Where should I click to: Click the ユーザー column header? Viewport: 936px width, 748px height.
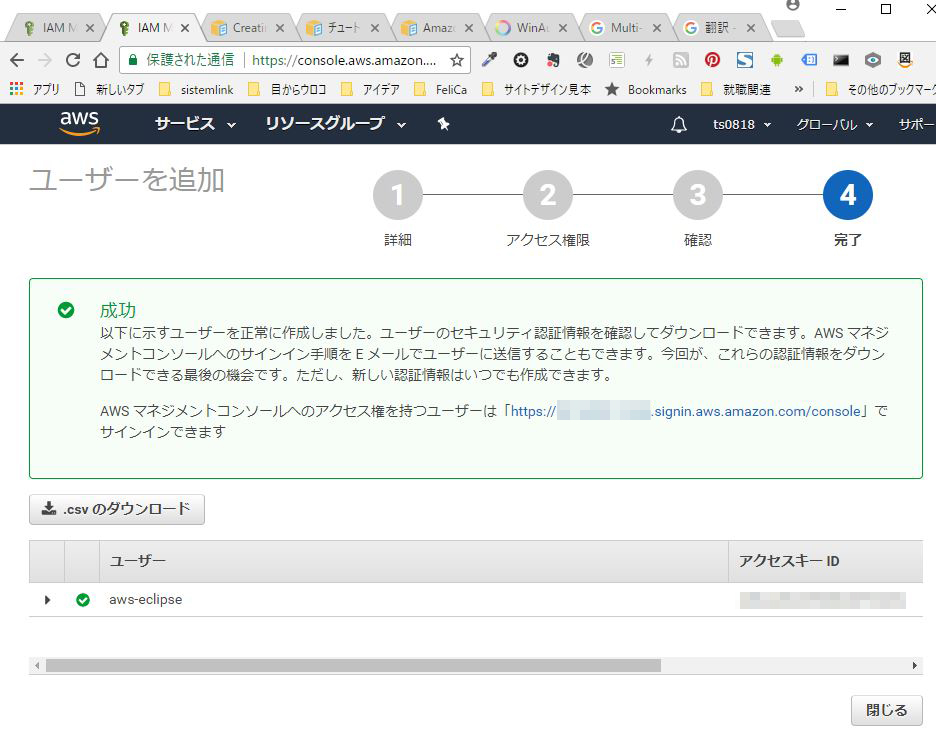(414, 561)
